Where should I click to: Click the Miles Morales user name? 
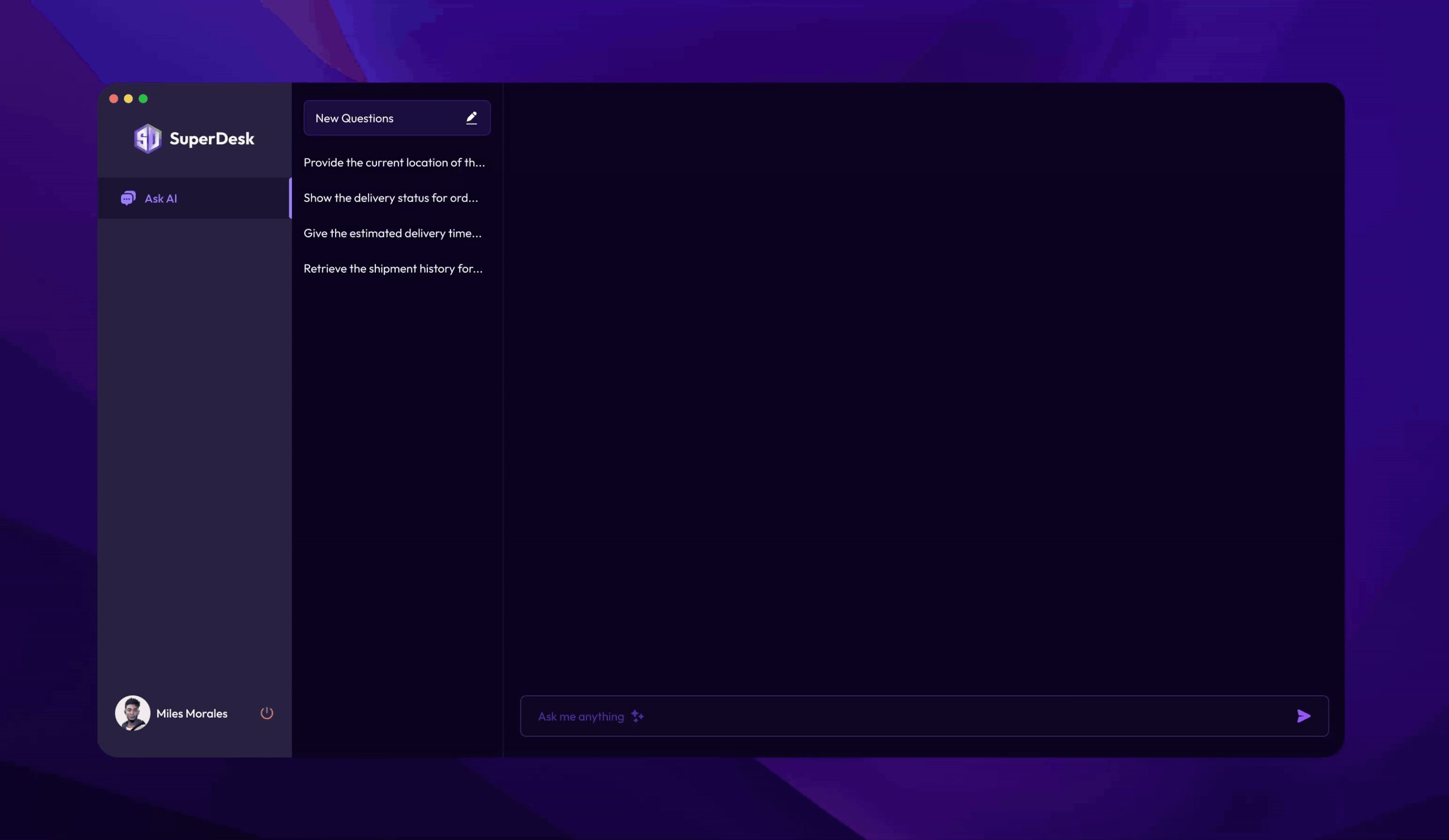coord(192,714)
